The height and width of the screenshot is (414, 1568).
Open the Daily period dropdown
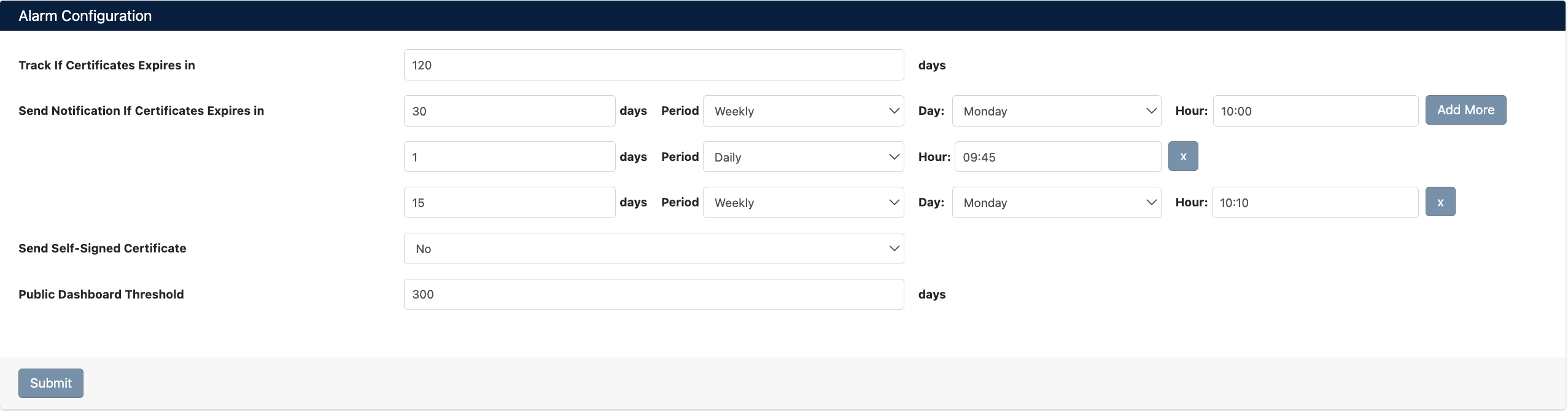(x=803, y=157)
